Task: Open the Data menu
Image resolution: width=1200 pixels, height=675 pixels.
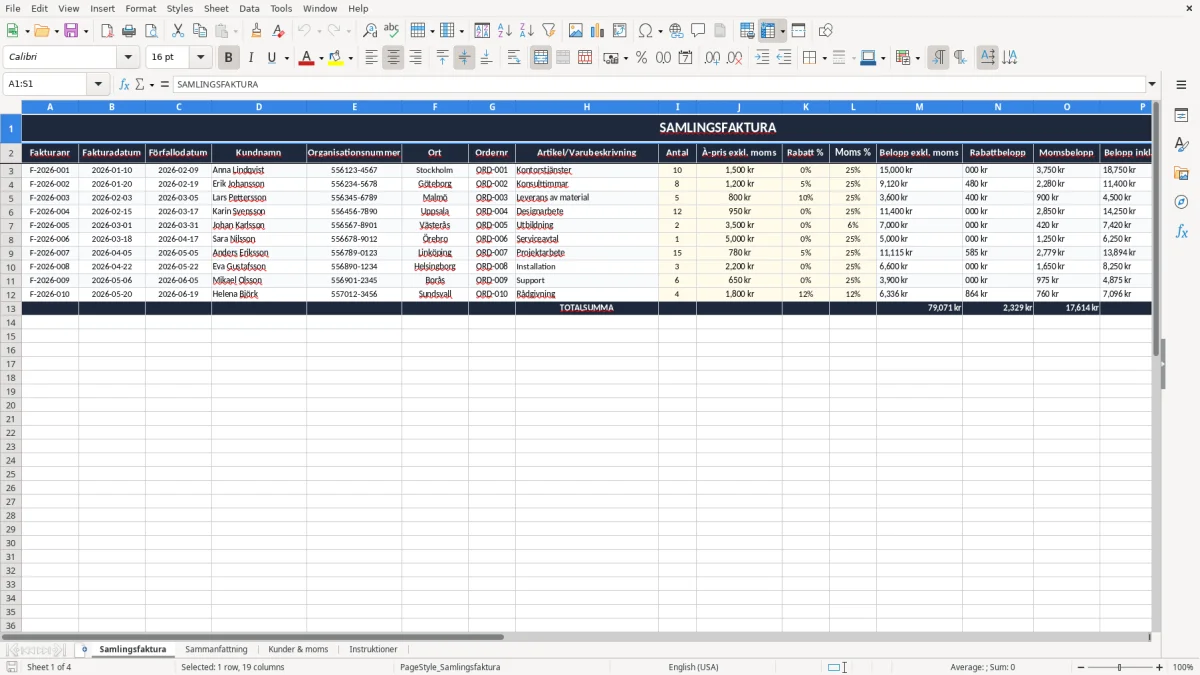Action: (x=249, y=8)
